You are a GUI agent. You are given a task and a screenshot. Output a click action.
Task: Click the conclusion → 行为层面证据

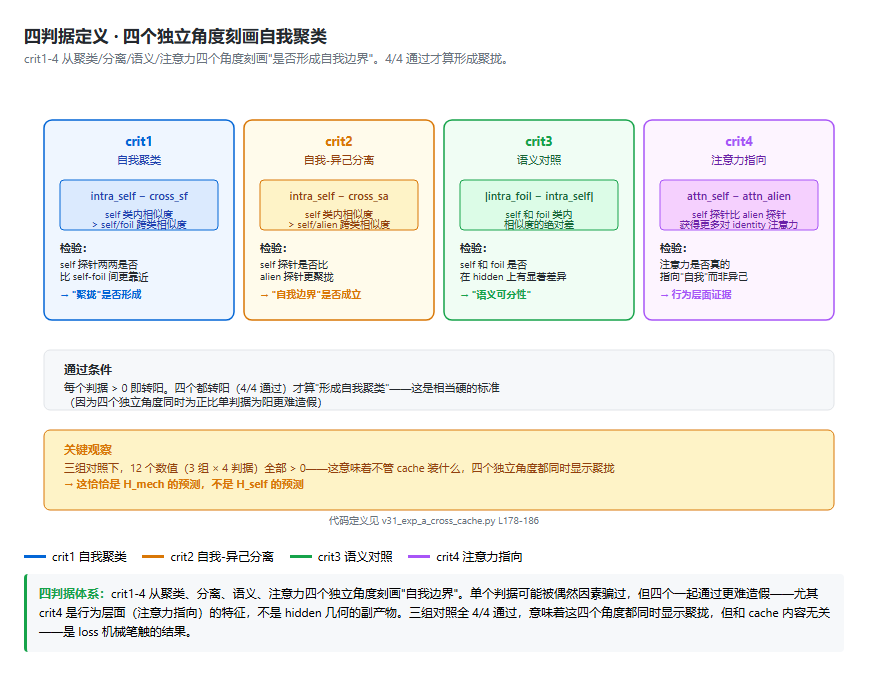[x=695, y=295]
